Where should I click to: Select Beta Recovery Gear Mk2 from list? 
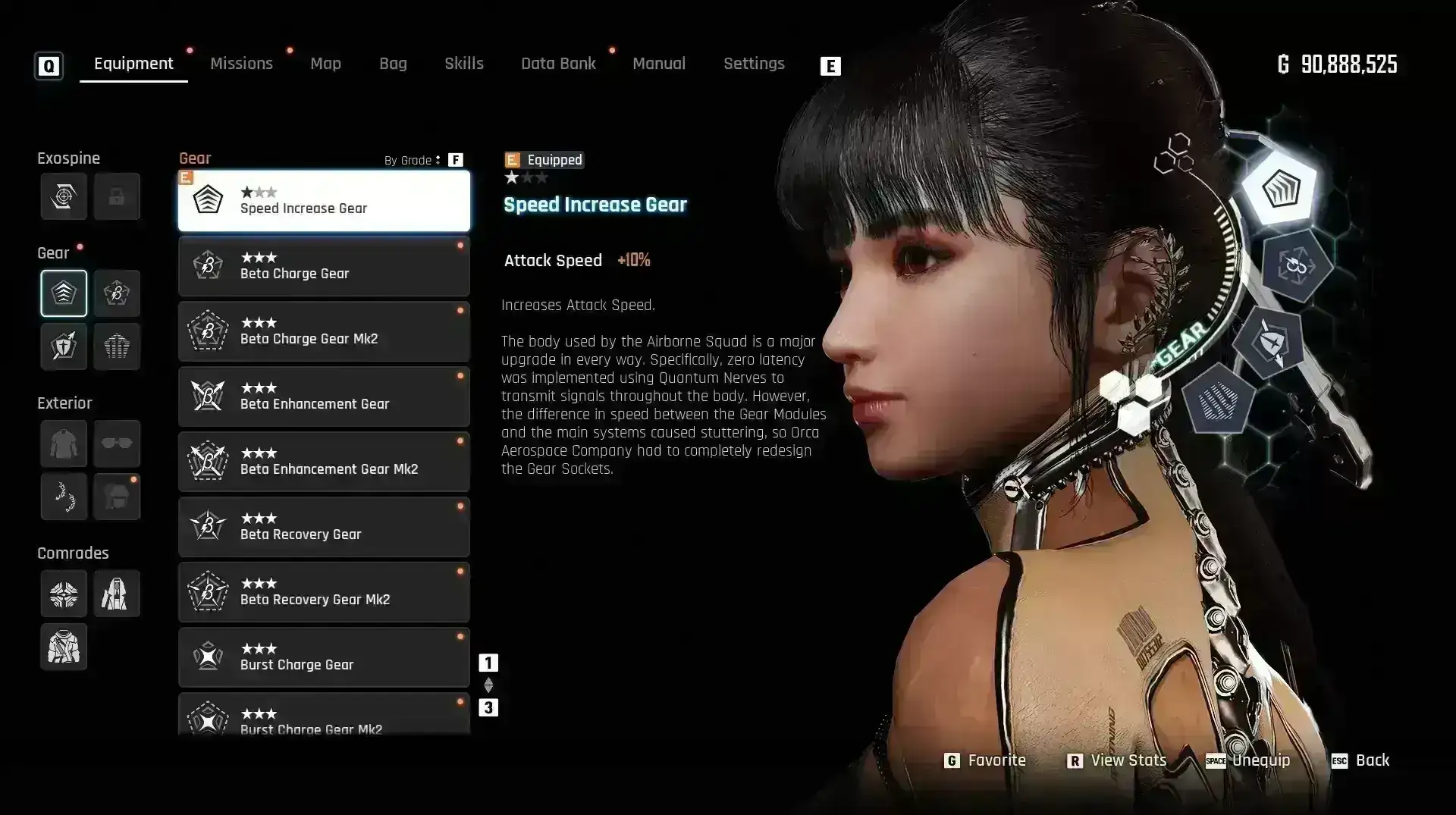pos(324,592)
